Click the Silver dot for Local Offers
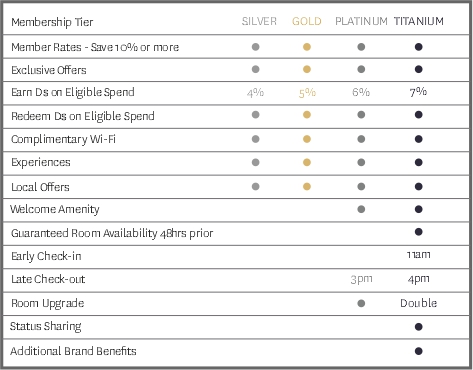The width and height of the screenshot is (473, 370). tap(256, 187)
